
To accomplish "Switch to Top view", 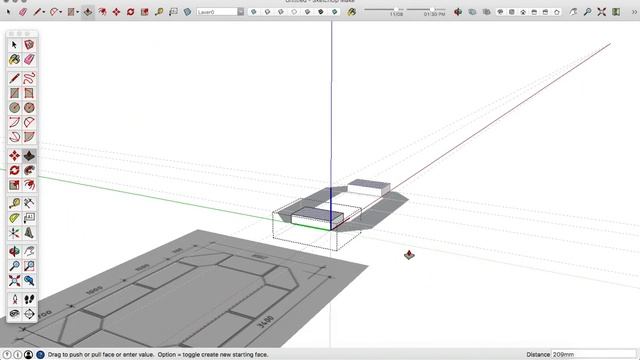I will click(x=511, y=12).
